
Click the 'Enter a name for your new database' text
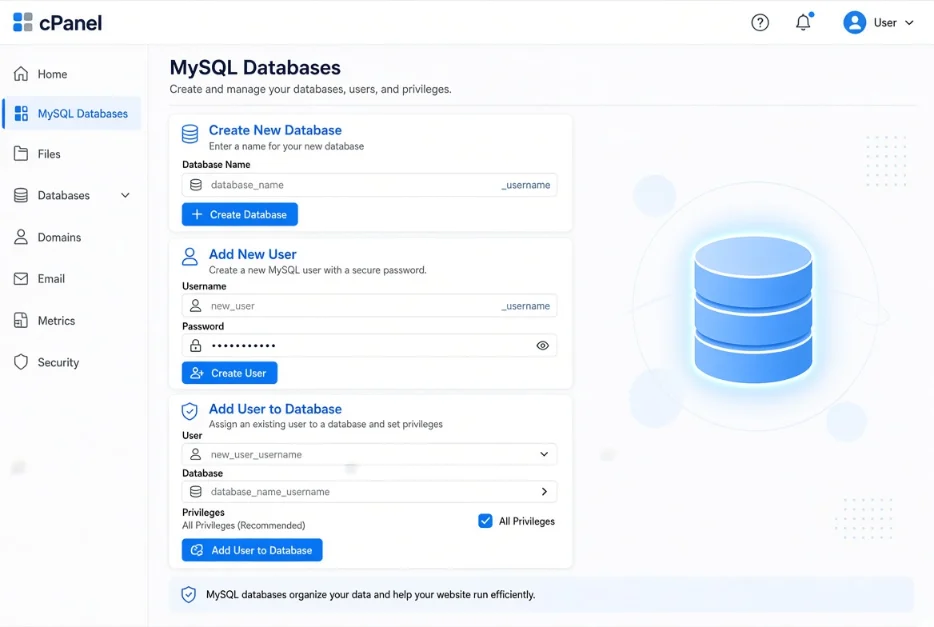[x=286, y=146]
